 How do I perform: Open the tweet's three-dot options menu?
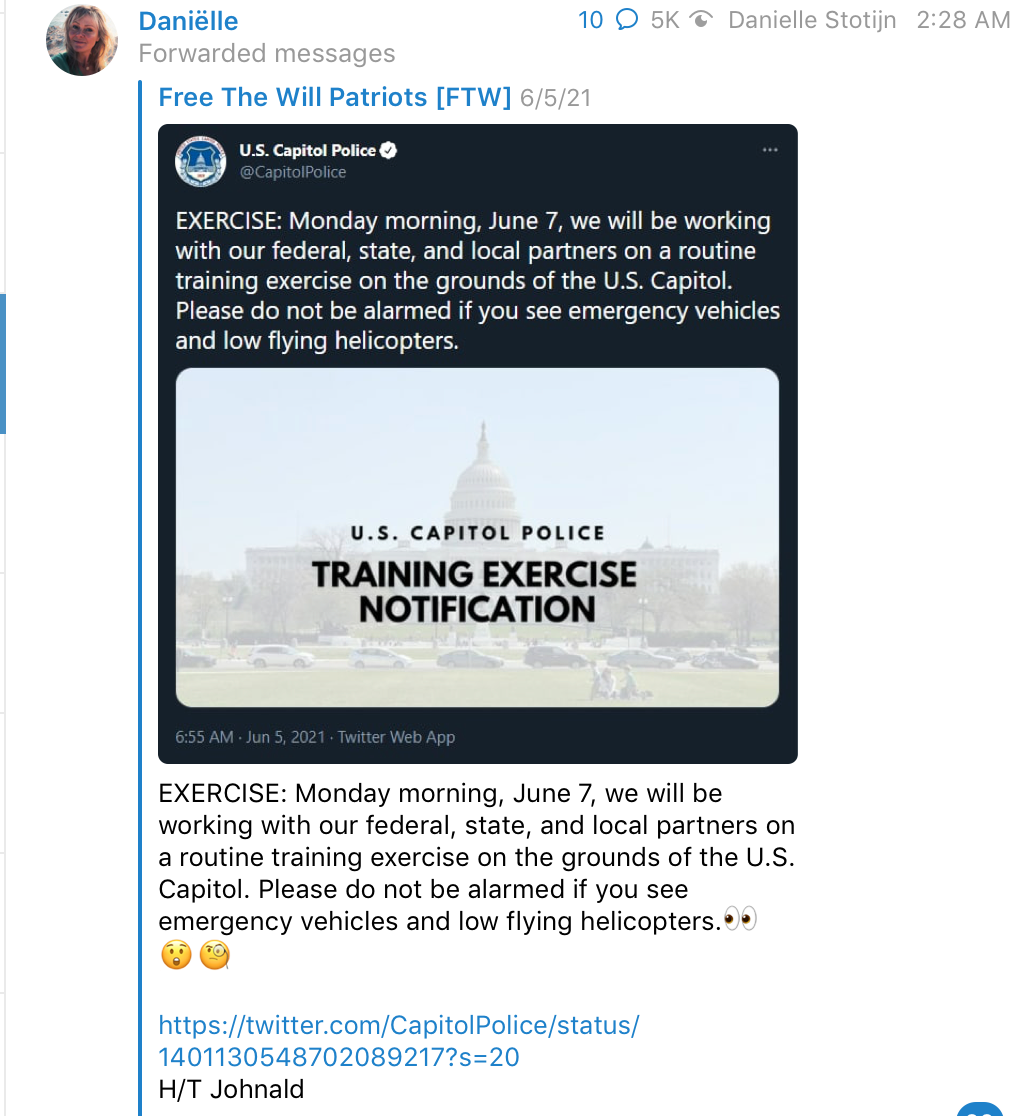[770, 149]
